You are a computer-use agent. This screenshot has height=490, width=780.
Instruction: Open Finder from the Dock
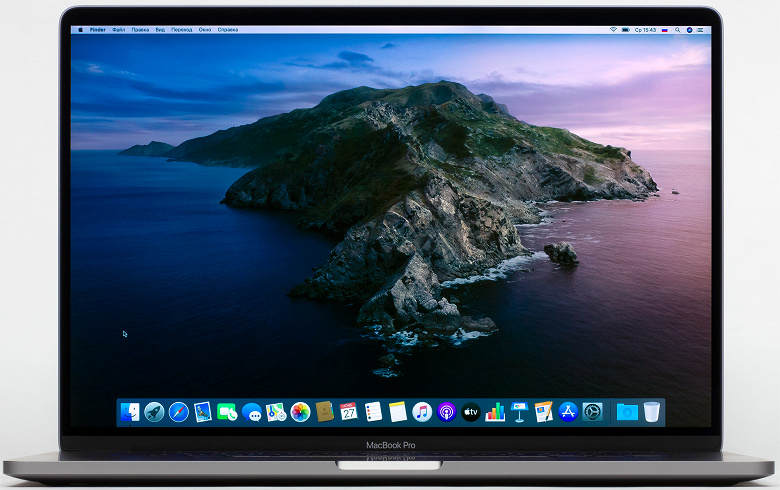(130, 412)
